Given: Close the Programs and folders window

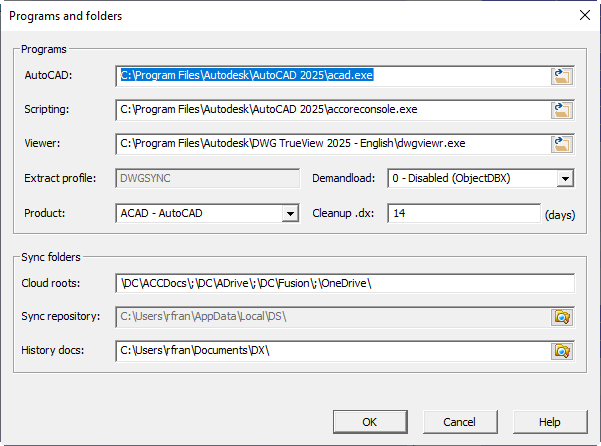Looking at the screenshot, I should [x=585, y=15].
